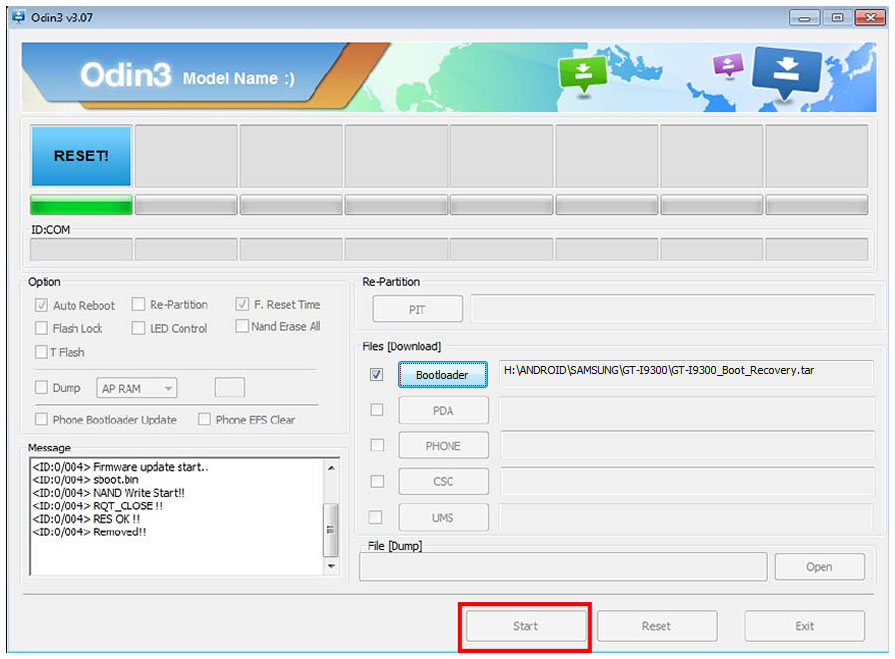The image size is (895, 659).
Task: Click the purple download bubble banner icon
Action: [x=729, y=66]
